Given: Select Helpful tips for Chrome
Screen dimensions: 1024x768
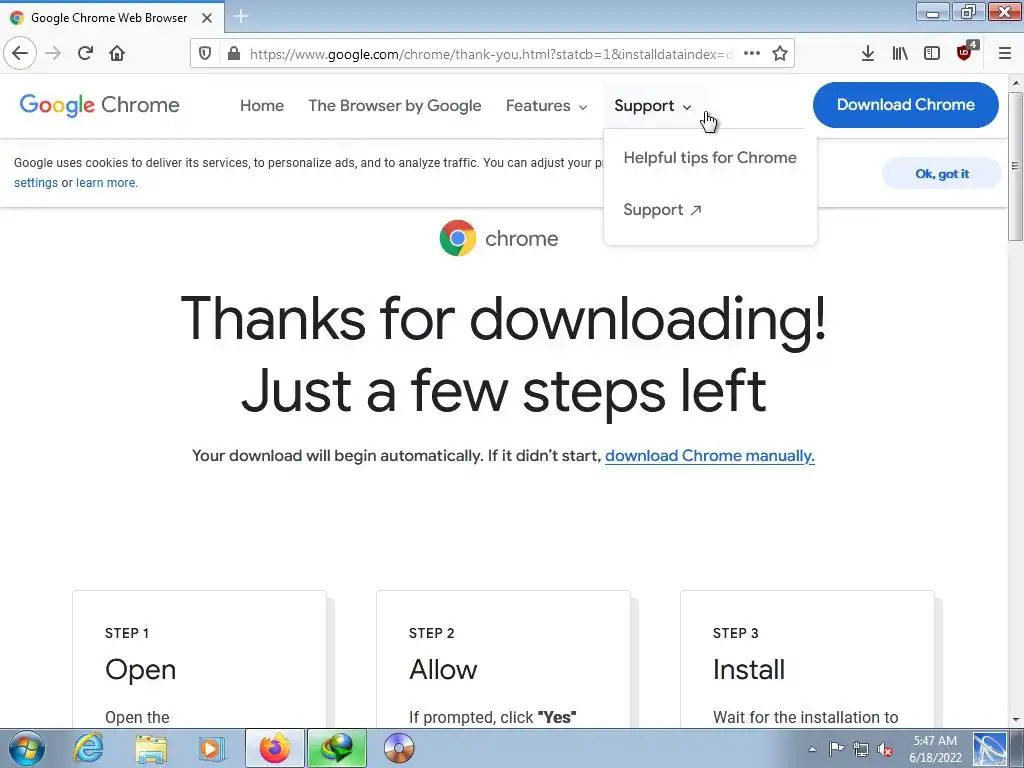Looking at the screenshot, I should (710, 157).
